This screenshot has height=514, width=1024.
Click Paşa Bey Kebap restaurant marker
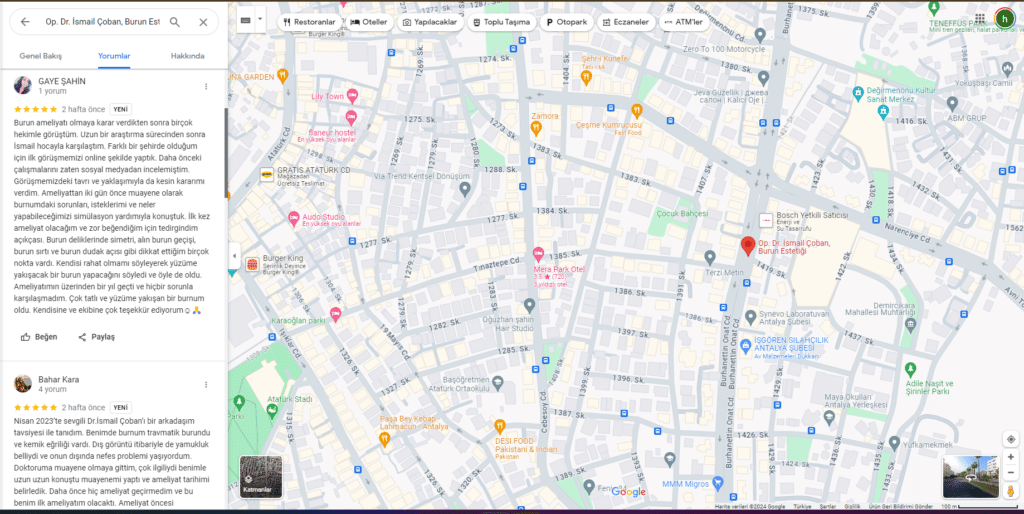click(x=384, y=440)
